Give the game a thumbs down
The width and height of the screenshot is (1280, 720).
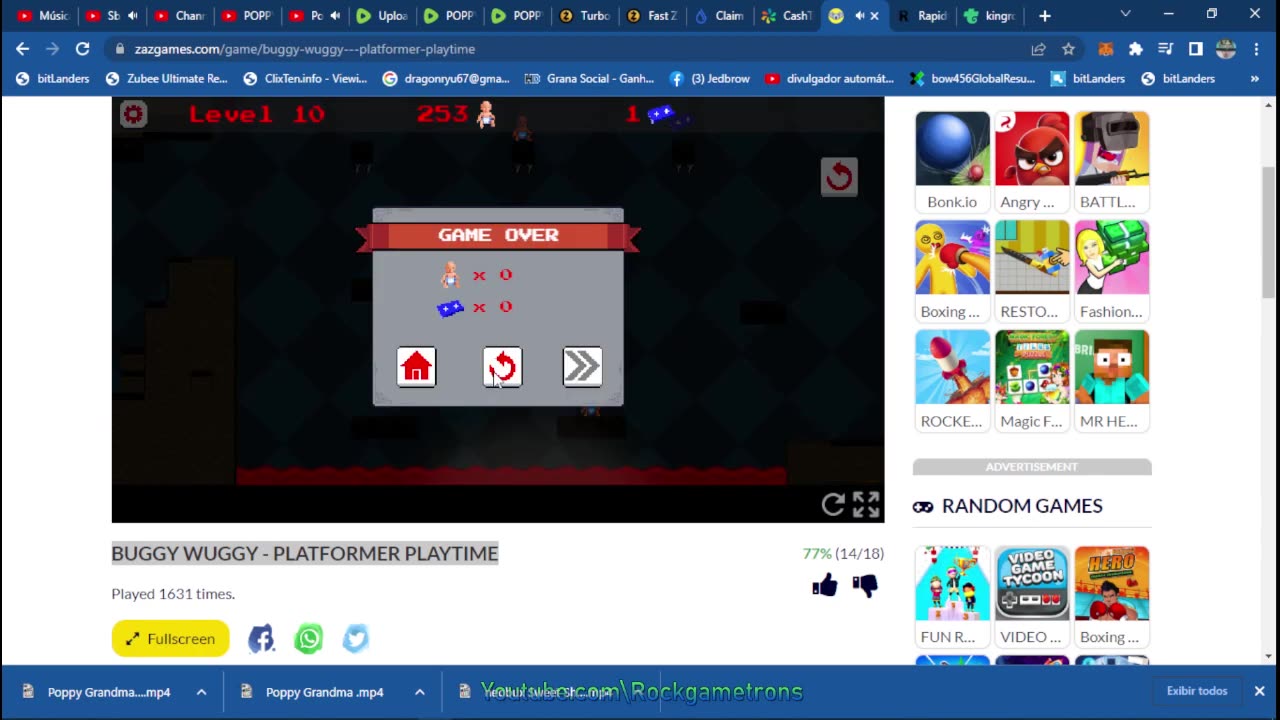click(865, 586)
